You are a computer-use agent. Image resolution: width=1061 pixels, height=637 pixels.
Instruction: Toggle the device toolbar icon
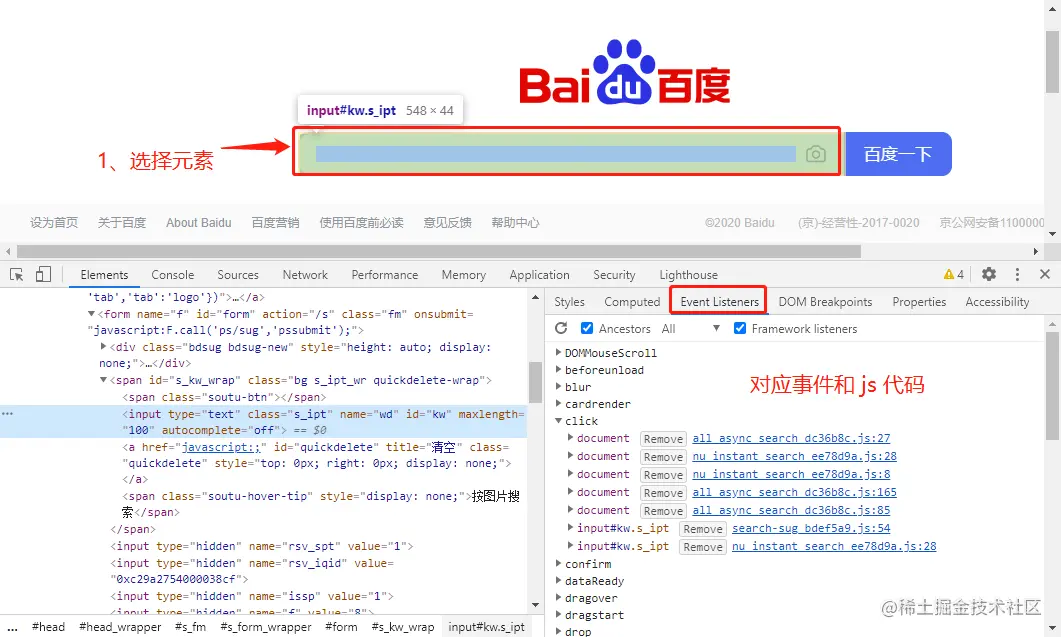(43, 273)
